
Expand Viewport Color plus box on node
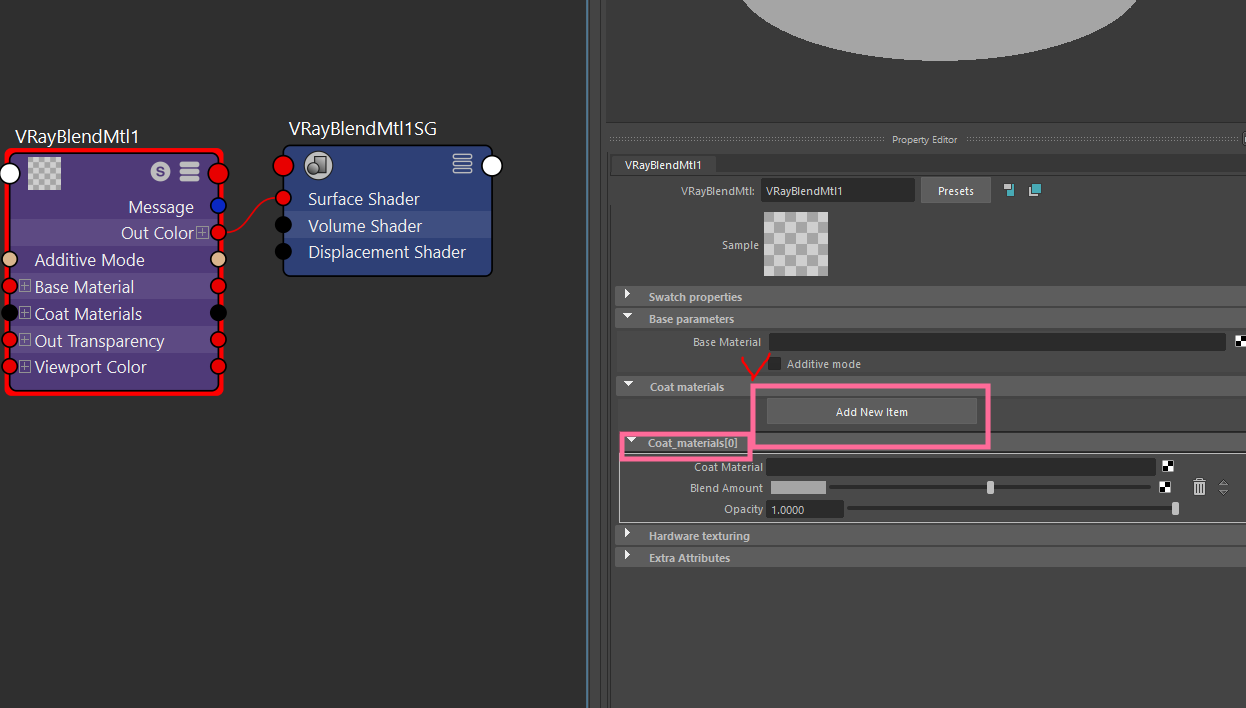click(x=25, y=366)
